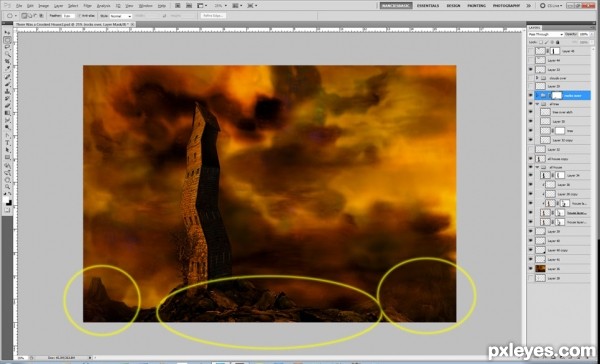
Task: Launch Bridge from the application bar
Action: 178,6
